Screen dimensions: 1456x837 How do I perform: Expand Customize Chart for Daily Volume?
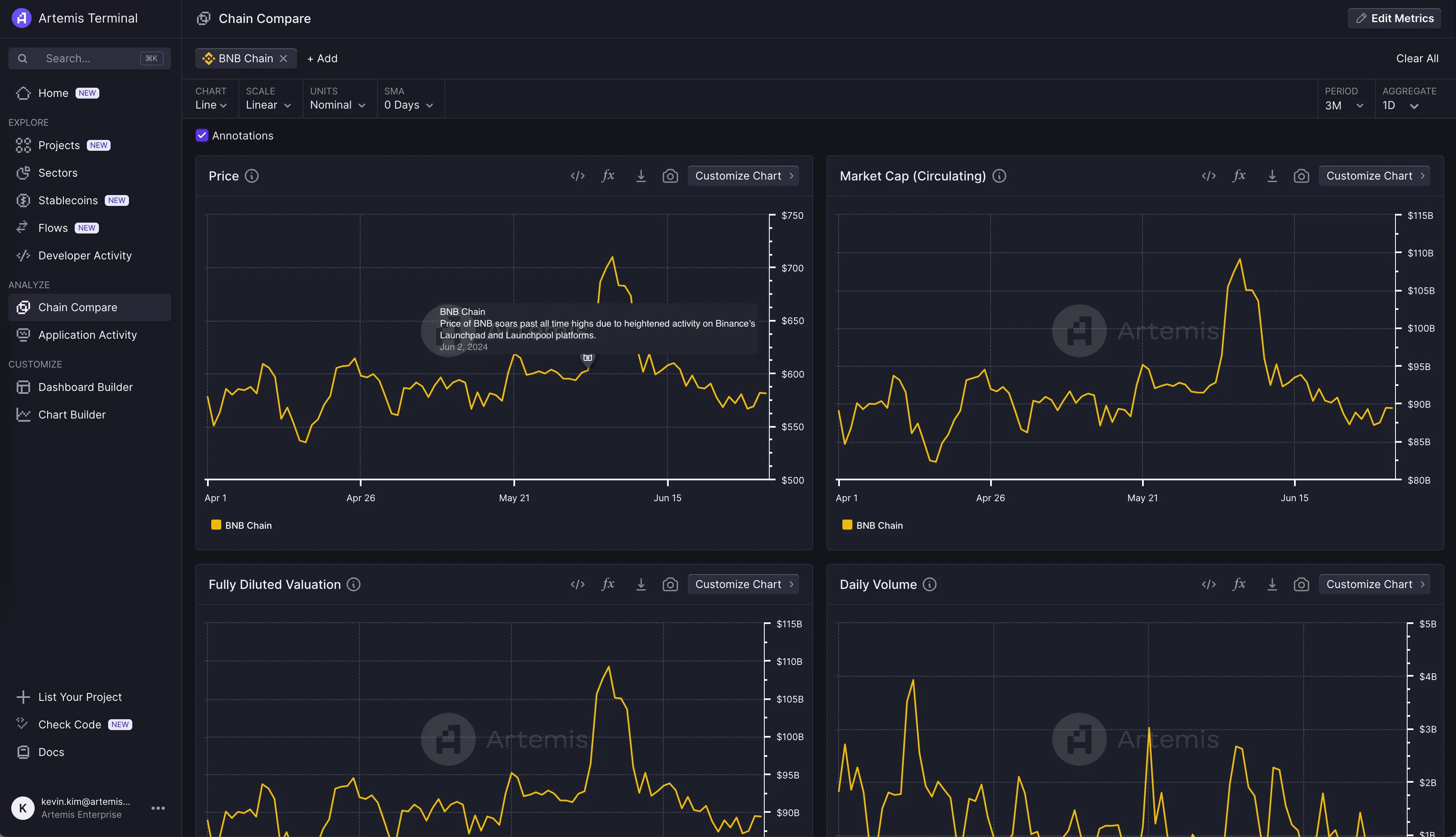1375,585
